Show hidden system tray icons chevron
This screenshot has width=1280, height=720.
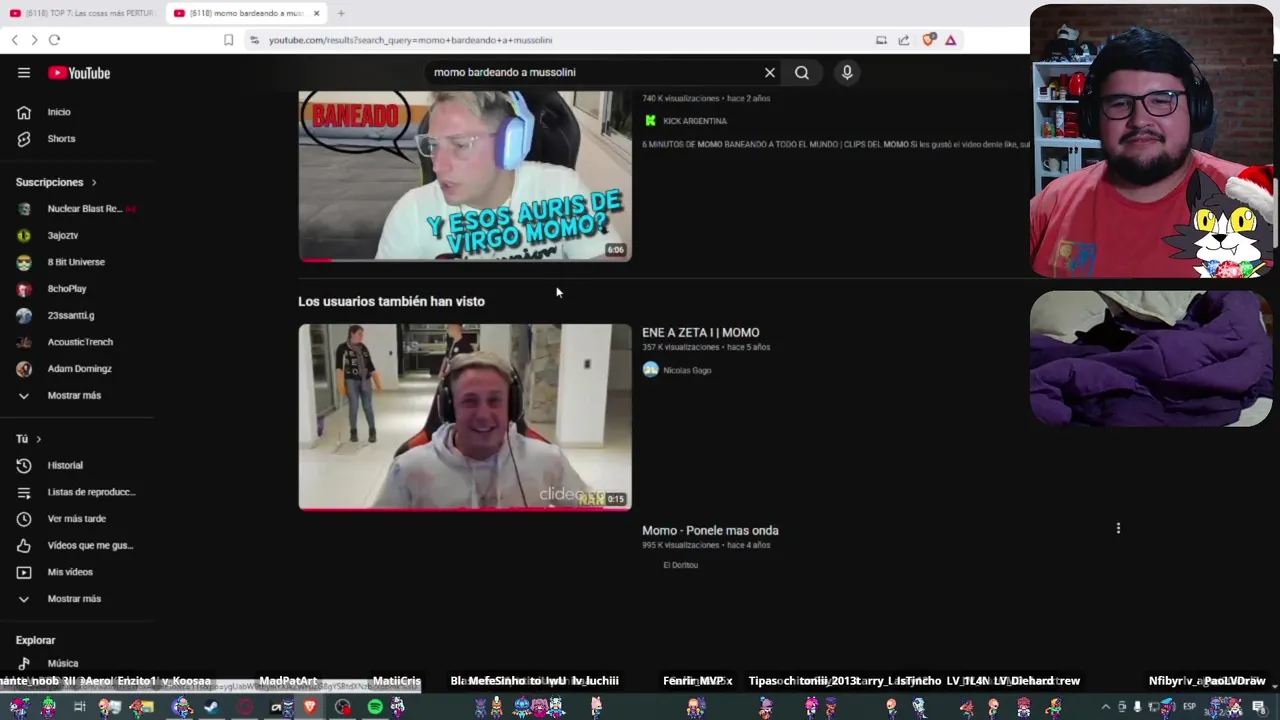click(x=1105, y=707)
